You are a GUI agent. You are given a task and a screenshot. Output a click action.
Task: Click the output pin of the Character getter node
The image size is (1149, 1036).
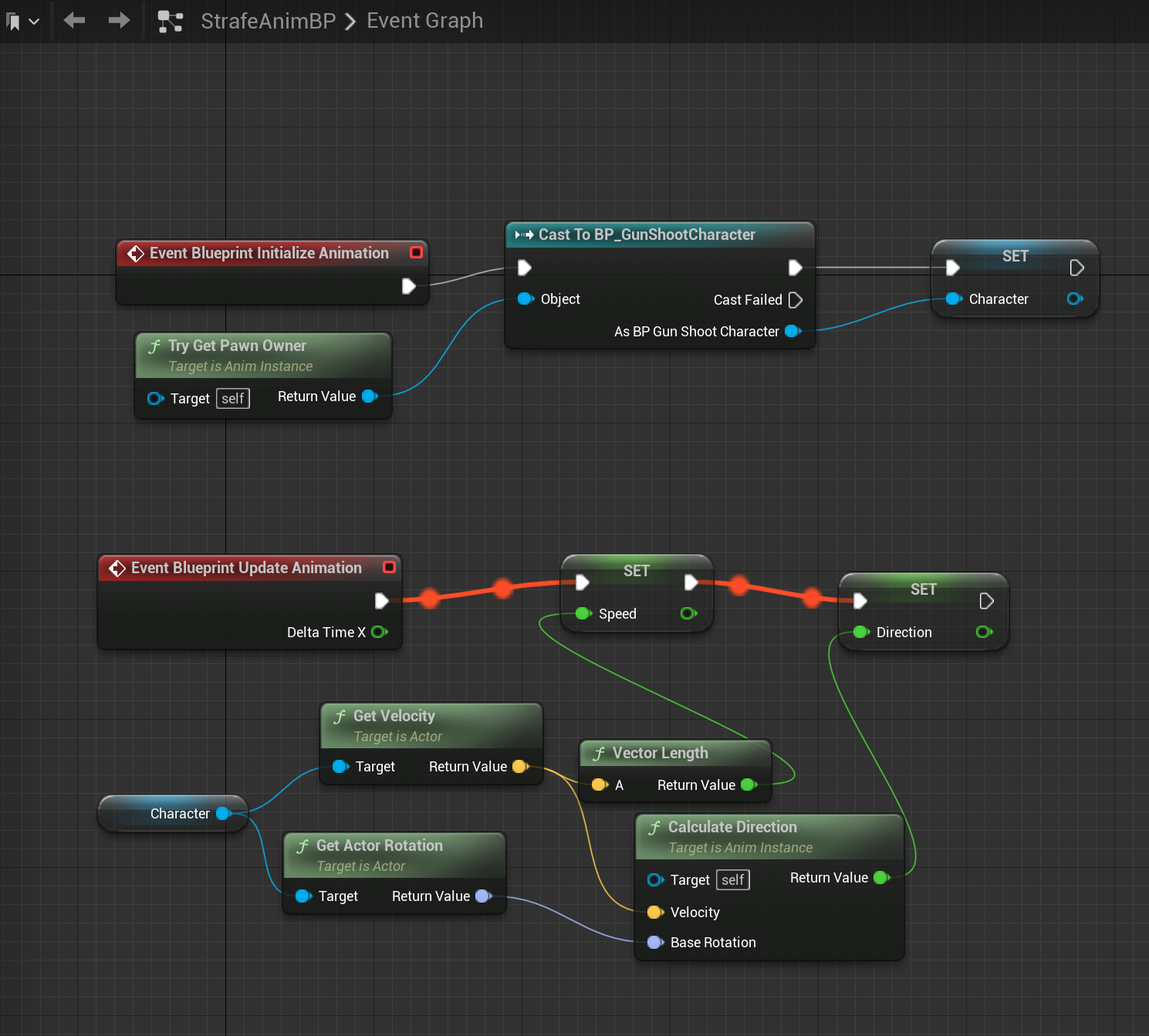tap(224, 813)
